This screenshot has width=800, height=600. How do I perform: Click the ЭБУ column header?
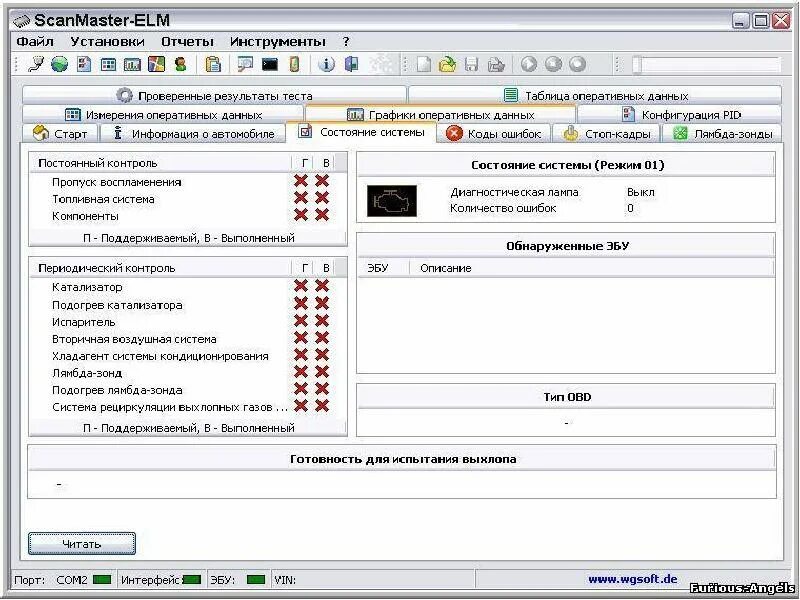click(383, 268)
